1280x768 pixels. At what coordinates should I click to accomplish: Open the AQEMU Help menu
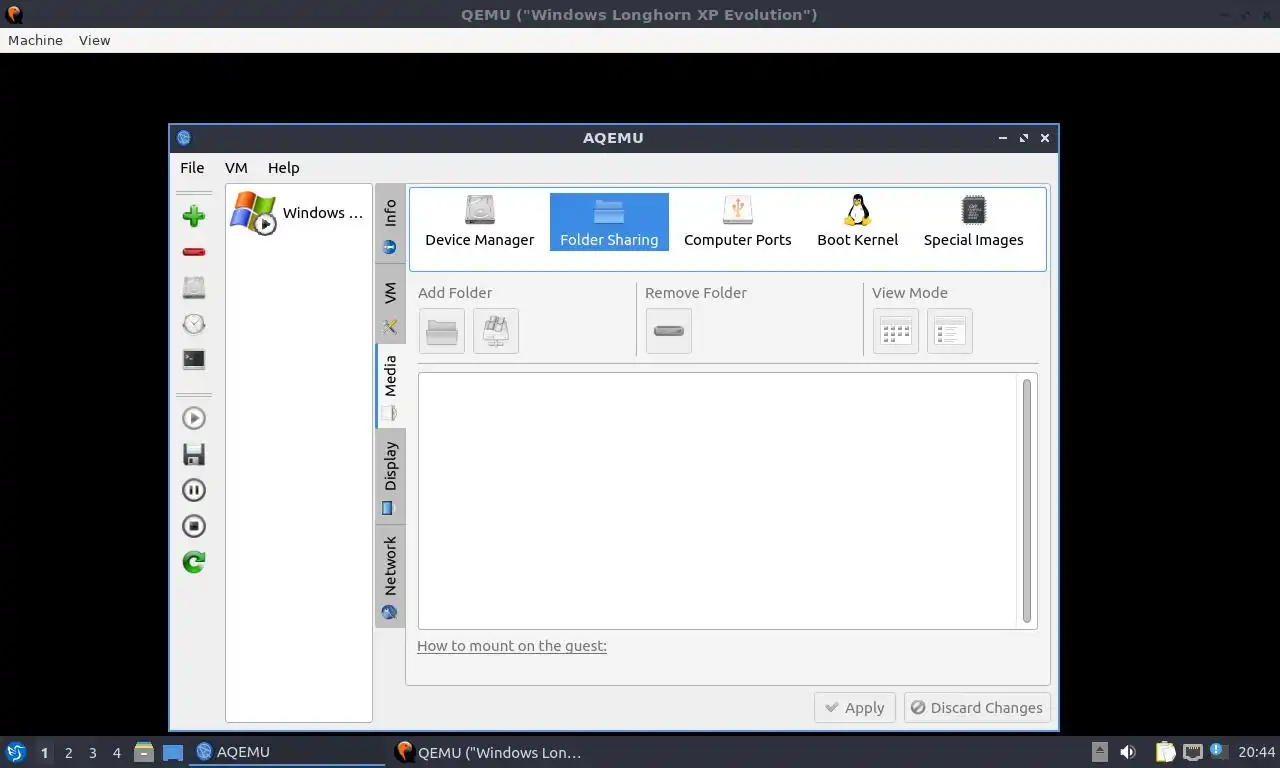(284, 168)
